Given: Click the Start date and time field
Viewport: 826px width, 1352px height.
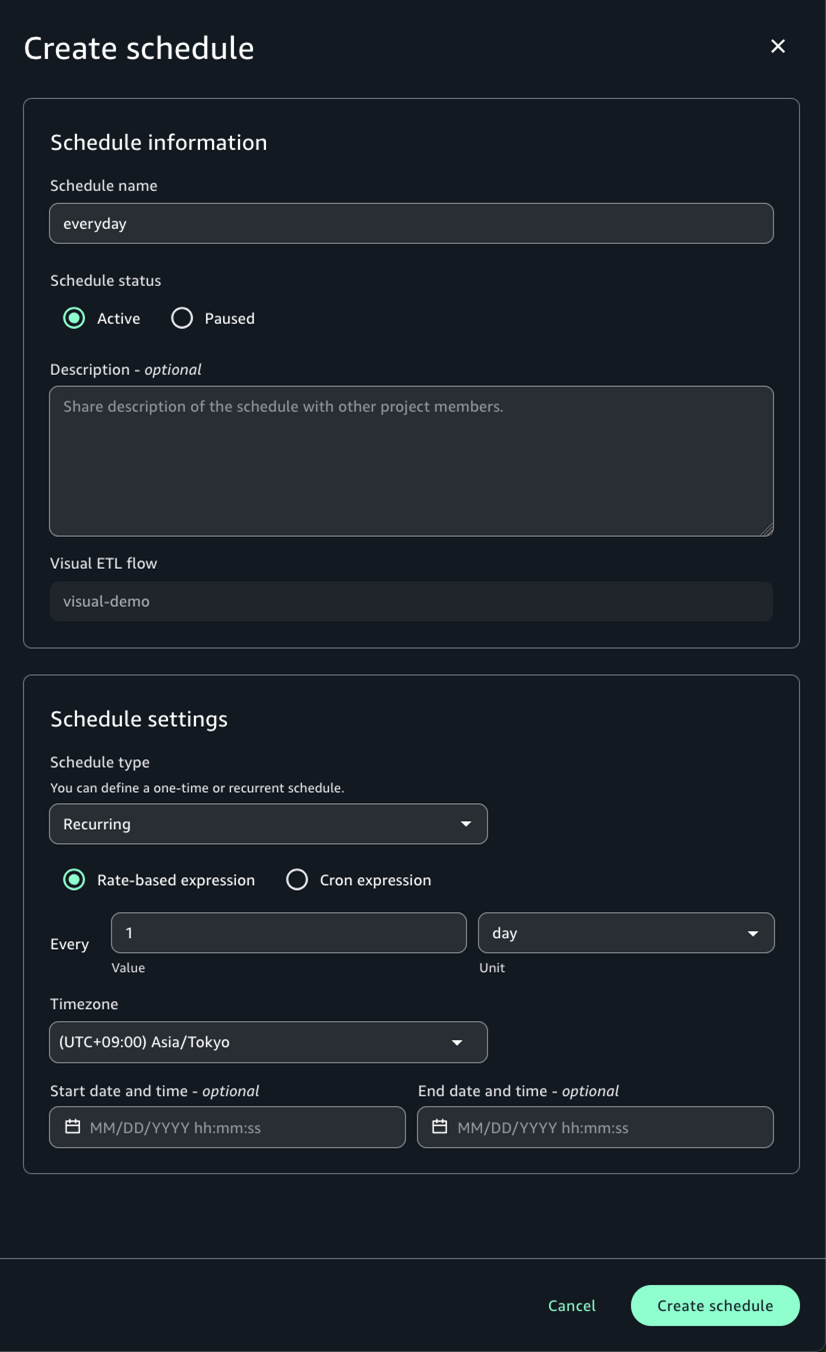Looking at the screenshot, I should point(240,1127).
